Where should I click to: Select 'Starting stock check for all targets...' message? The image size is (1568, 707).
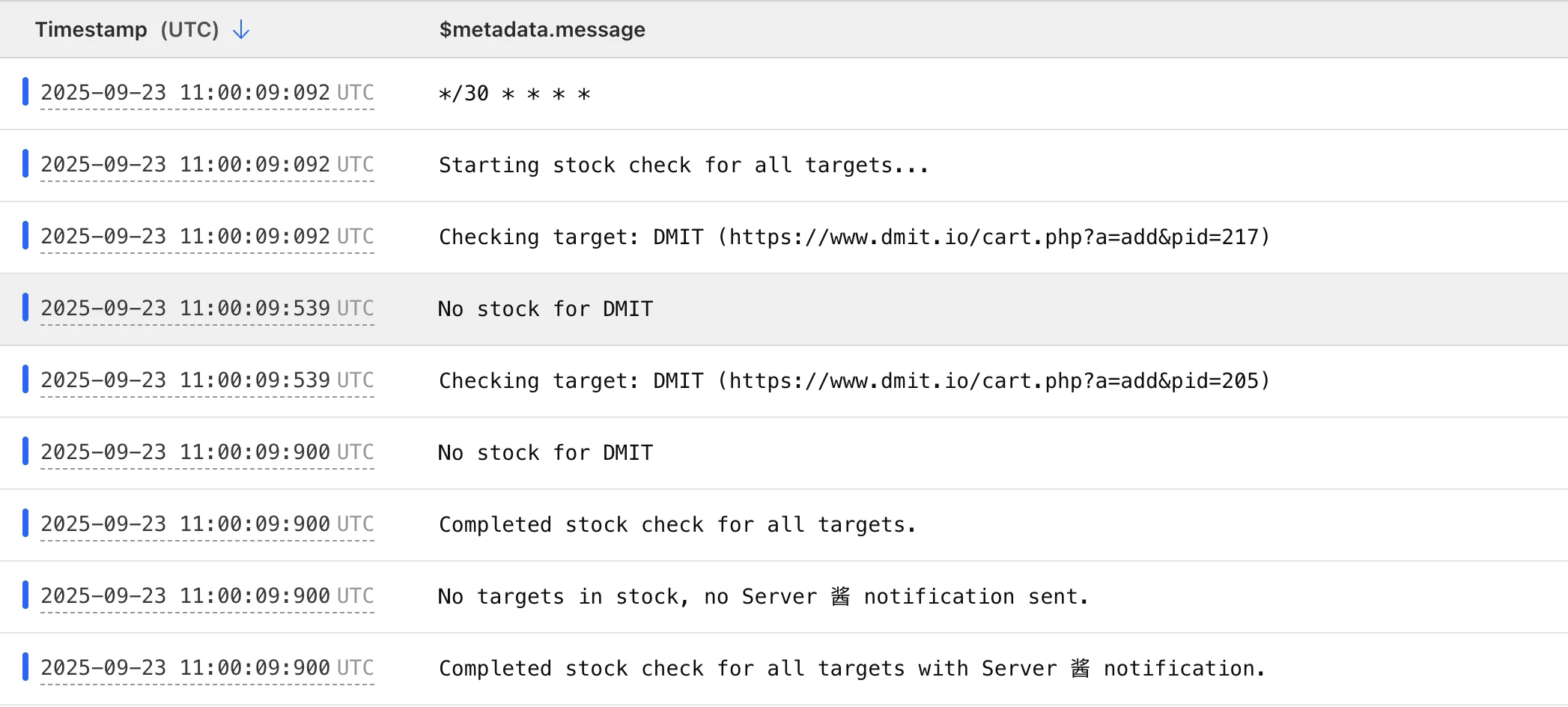(x=683, y=166)
